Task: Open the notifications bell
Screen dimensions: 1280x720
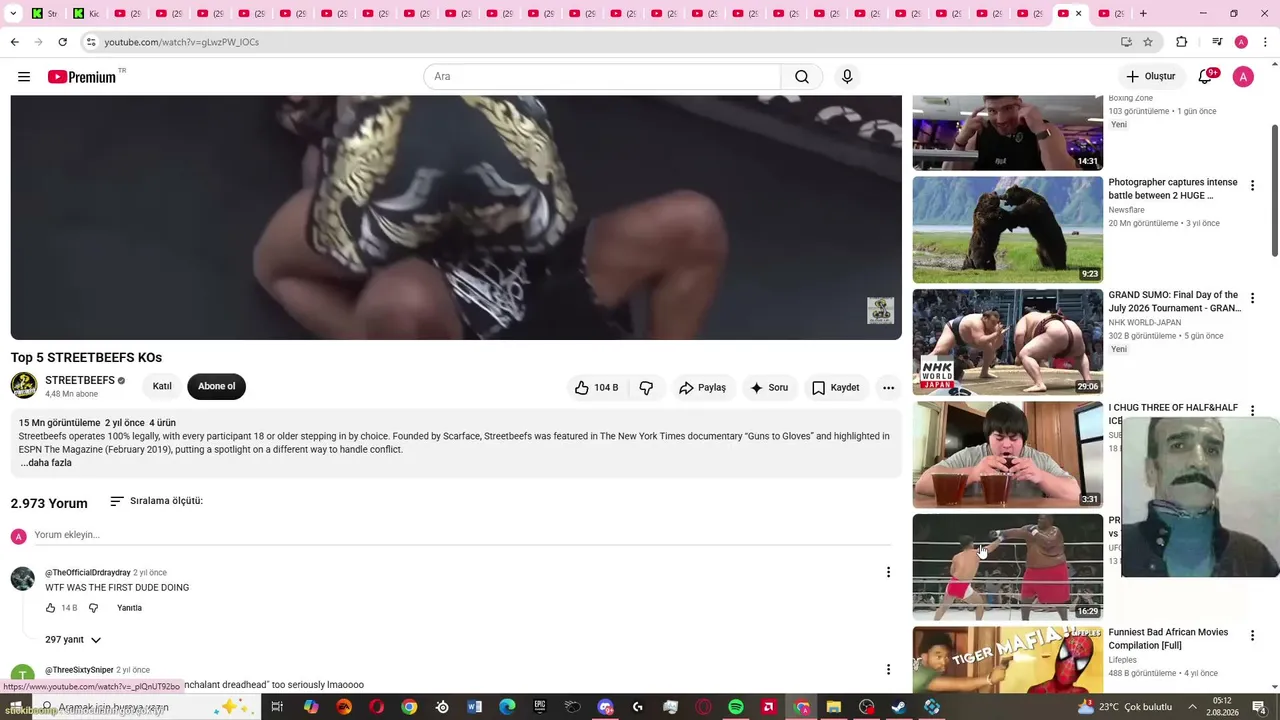Action: pos(1206,77)
